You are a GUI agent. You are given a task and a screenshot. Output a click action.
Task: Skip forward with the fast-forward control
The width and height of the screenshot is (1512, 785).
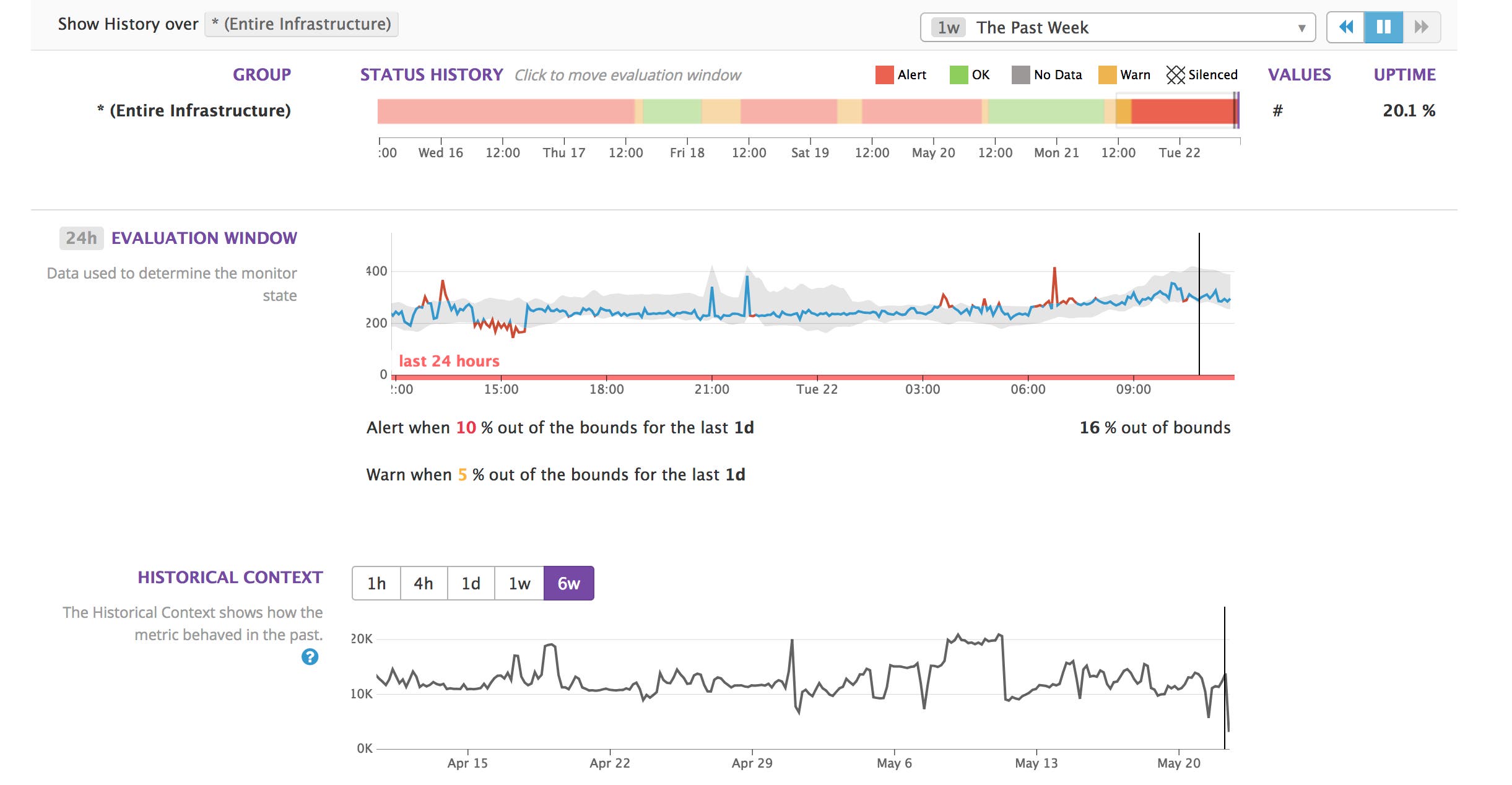pyautogui.click(x=1422, y=27)
